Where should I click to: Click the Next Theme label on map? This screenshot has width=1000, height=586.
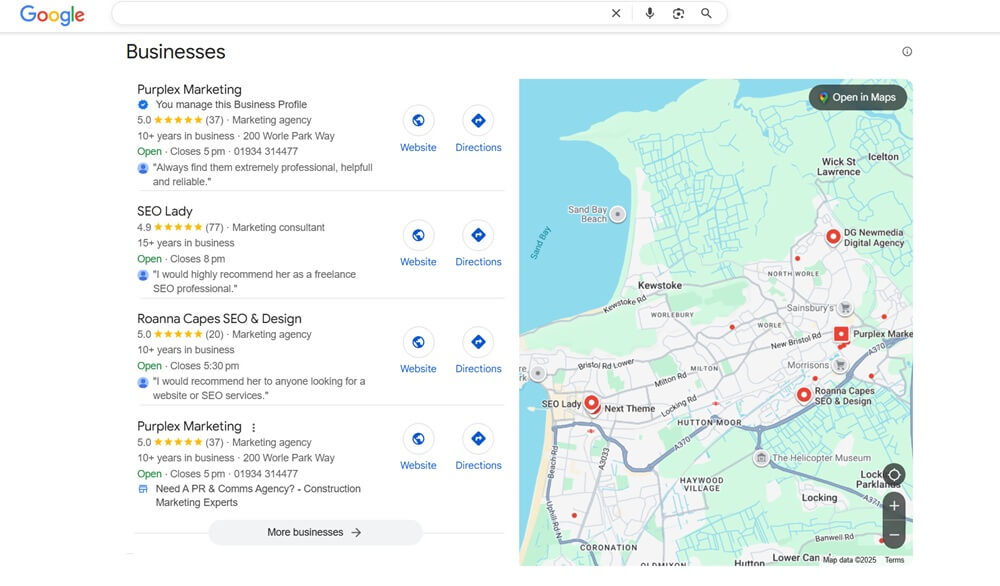[629, 409]
